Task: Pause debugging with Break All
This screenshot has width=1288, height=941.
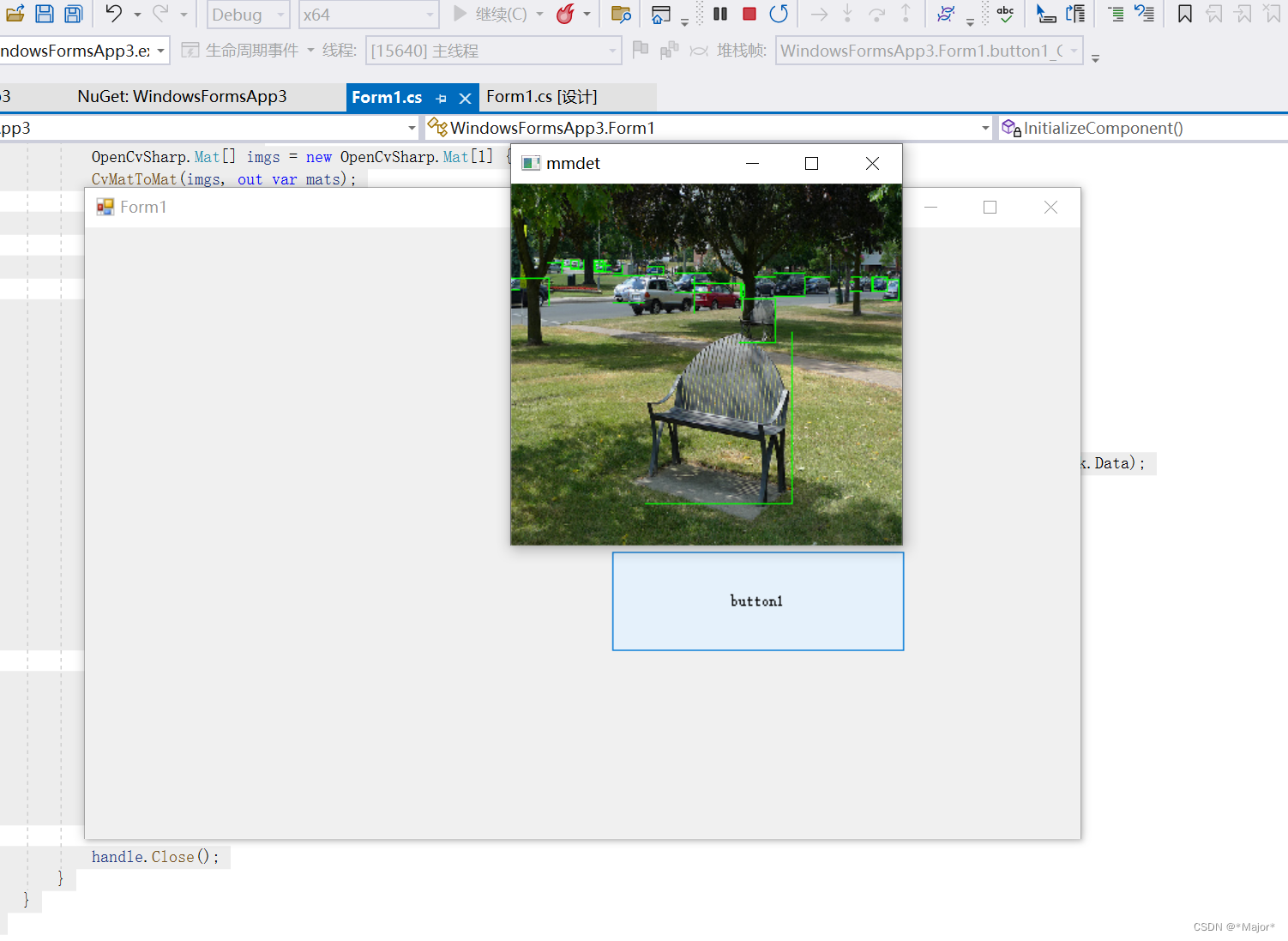Action: (x=719, y=14)
